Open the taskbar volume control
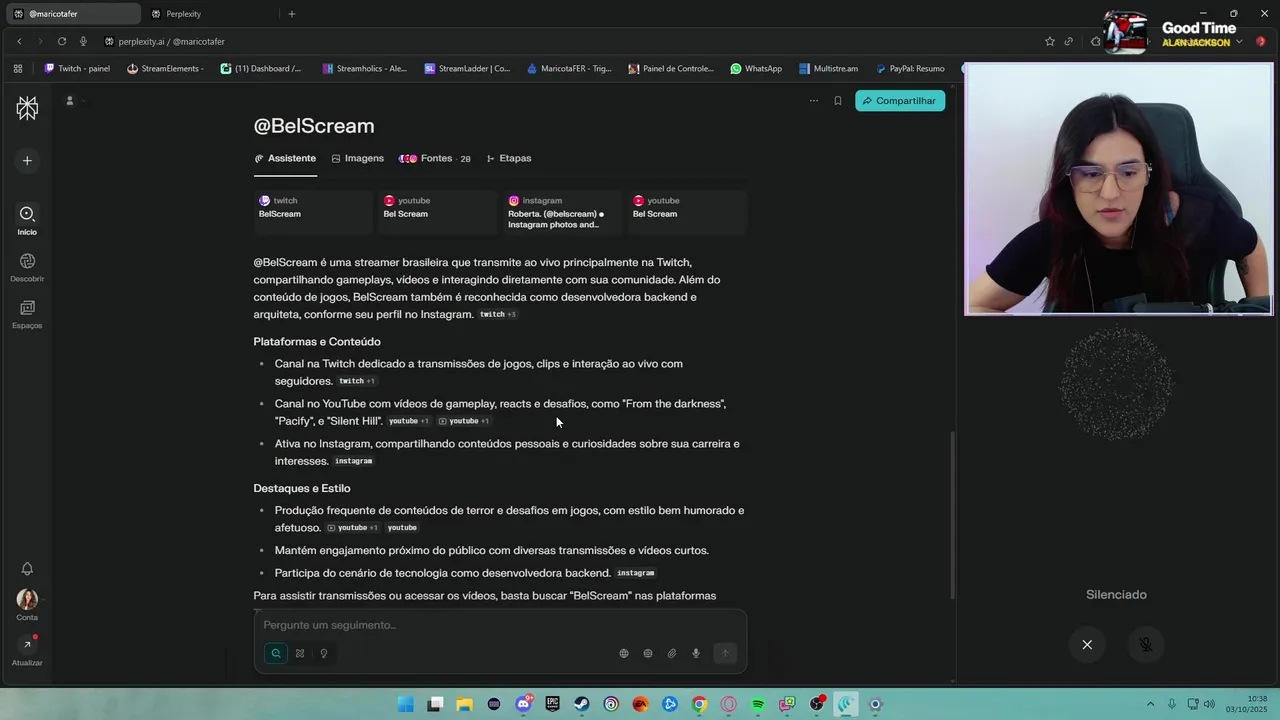The image size is (1280, 720). (1209, 704)
